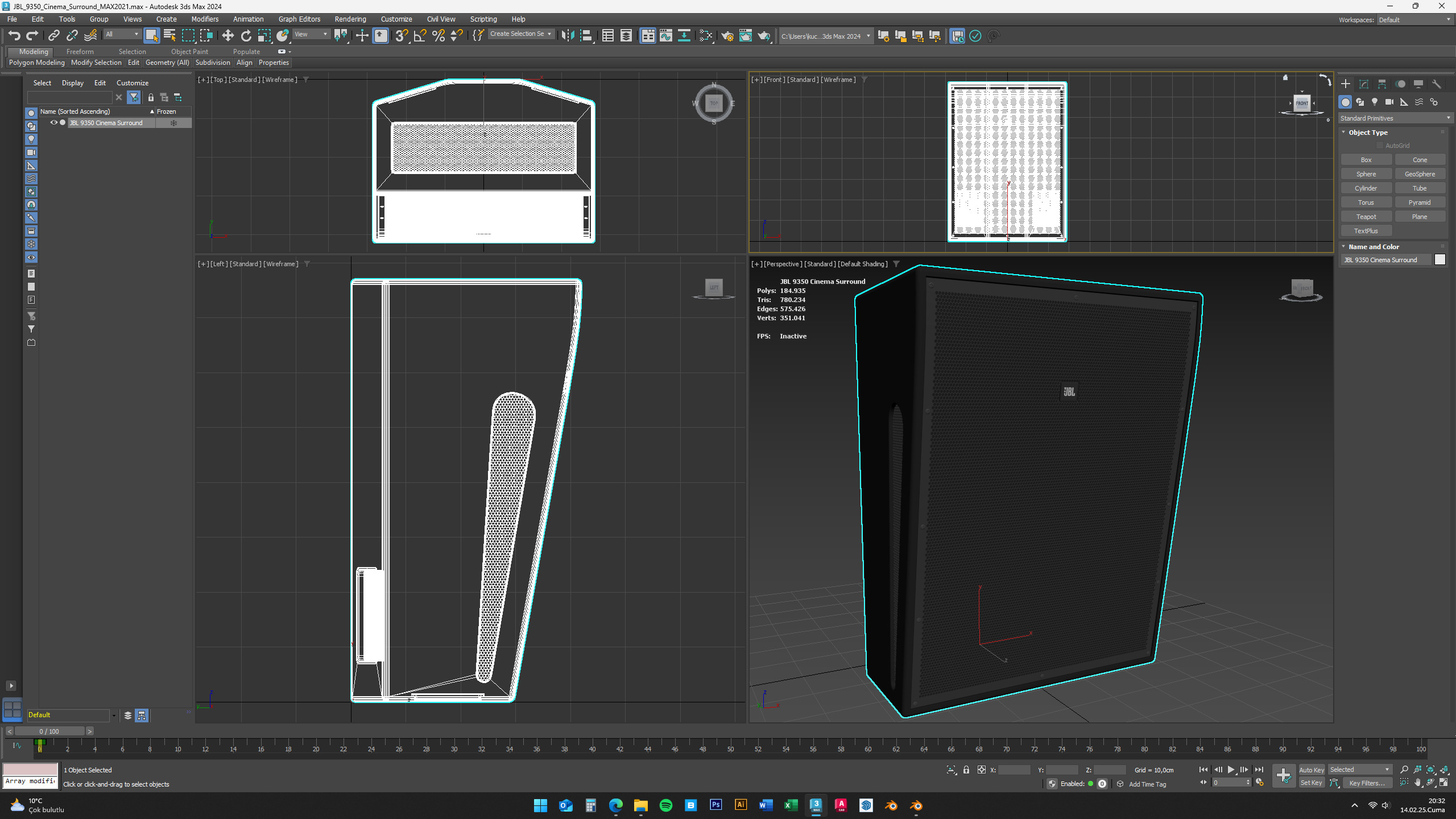Click the Render teapot icon
Image resolution: width=1456 pixels, height=819 pixels.
[764, 36]
